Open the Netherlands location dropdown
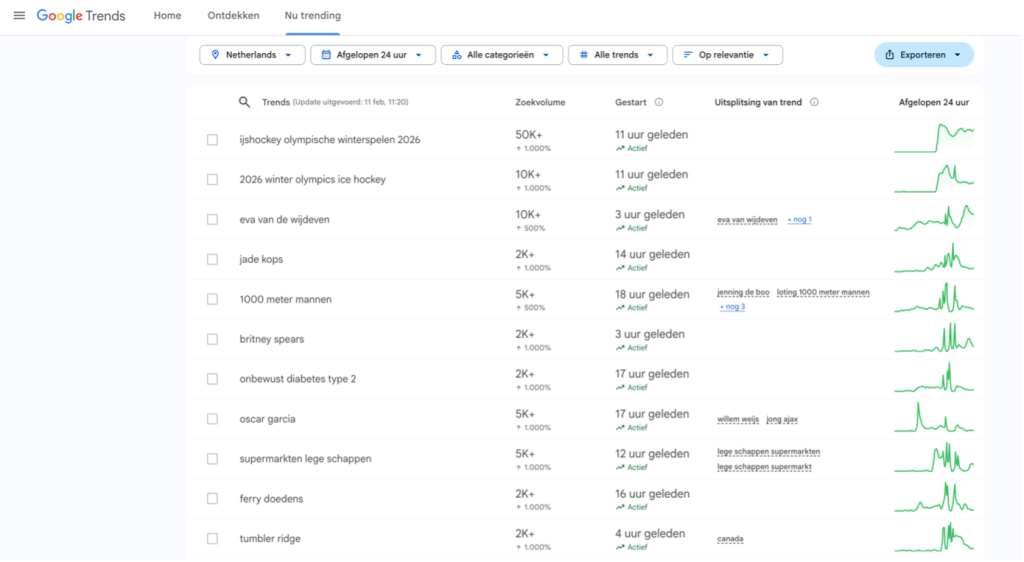 [252, 55]
